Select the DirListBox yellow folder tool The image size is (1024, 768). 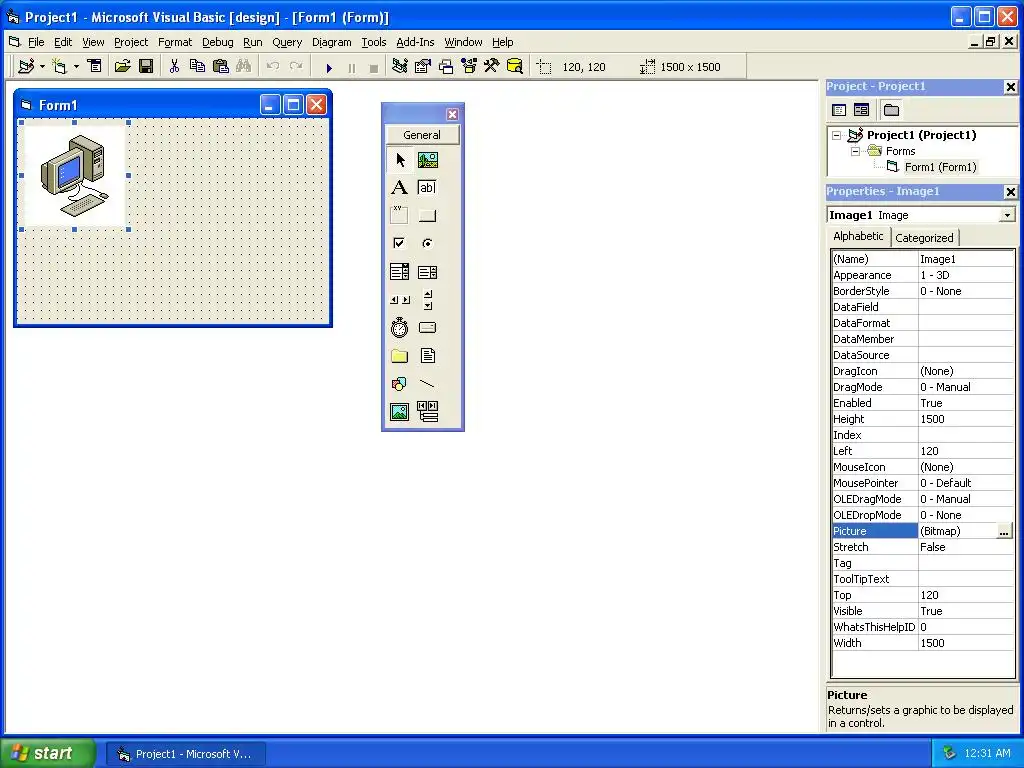tap(400, 356)
